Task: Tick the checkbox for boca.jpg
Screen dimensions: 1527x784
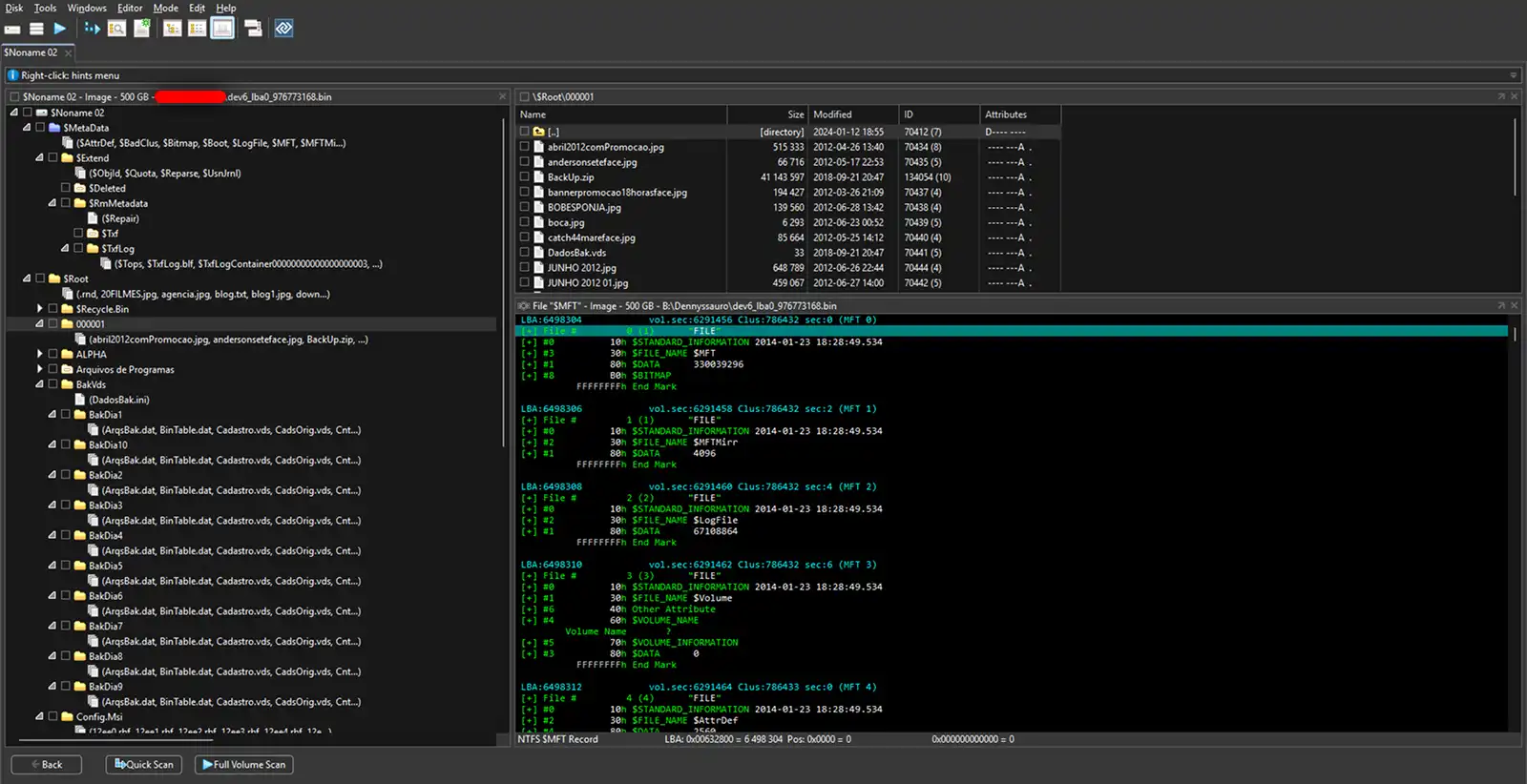Action: click(525, 222)
